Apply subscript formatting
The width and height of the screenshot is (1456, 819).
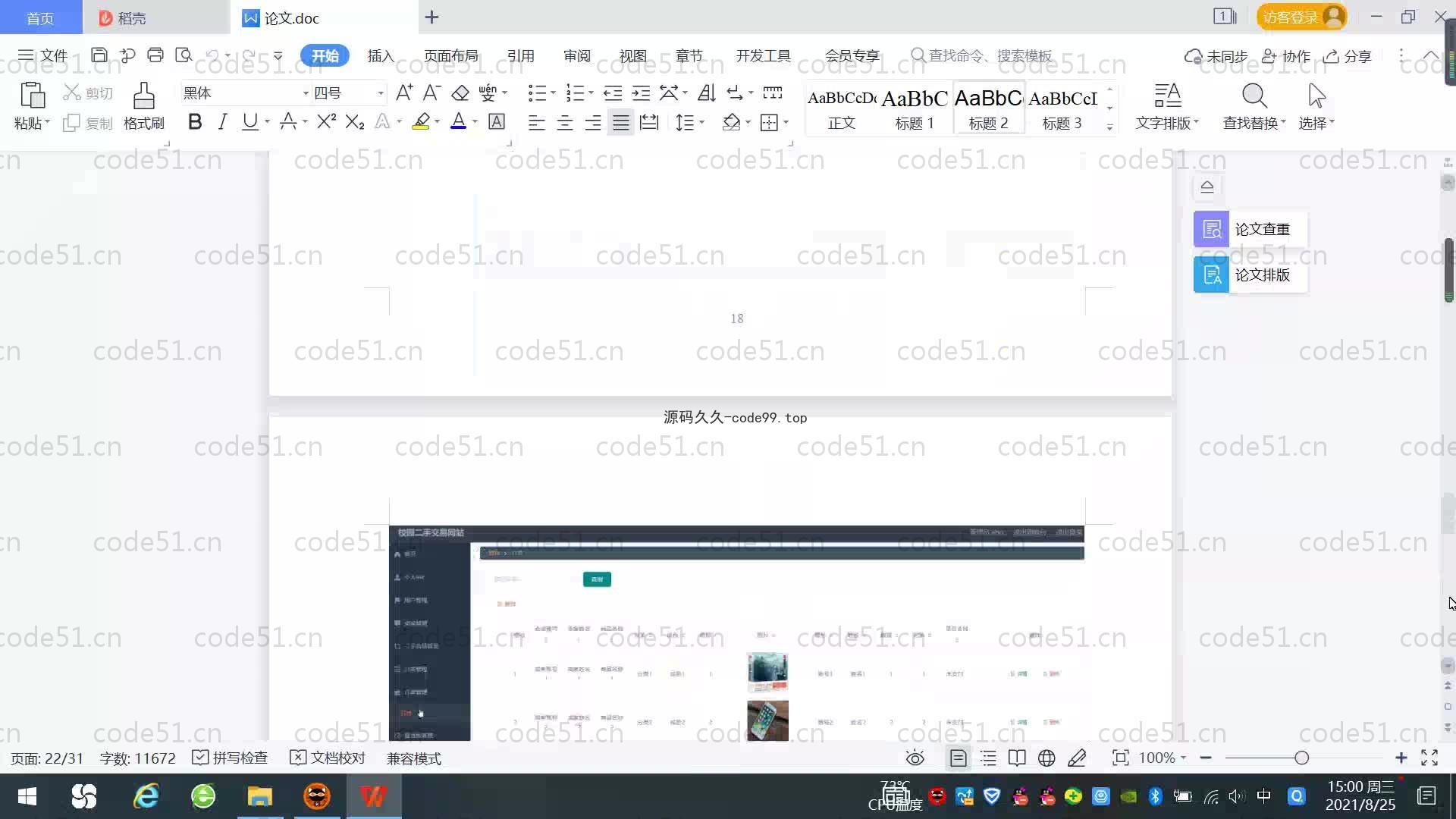tap(355, 121)
